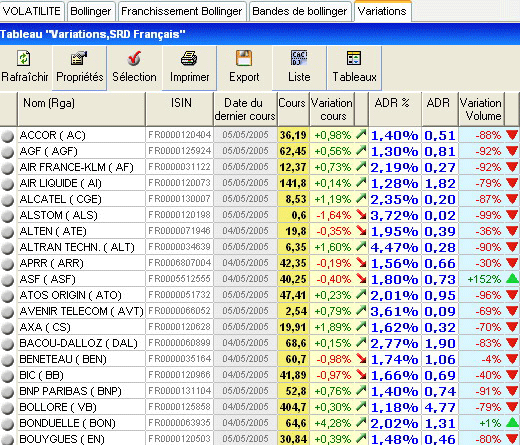Screen dimensions: 520x445
Task: Click the Export floppy disk icon
Action: pyautogui.click(x=244, y=58)
